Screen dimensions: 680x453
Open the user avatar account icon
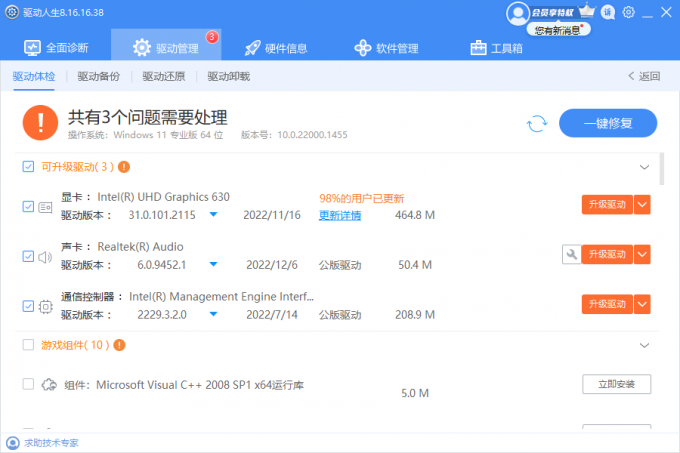click(517, 12)
